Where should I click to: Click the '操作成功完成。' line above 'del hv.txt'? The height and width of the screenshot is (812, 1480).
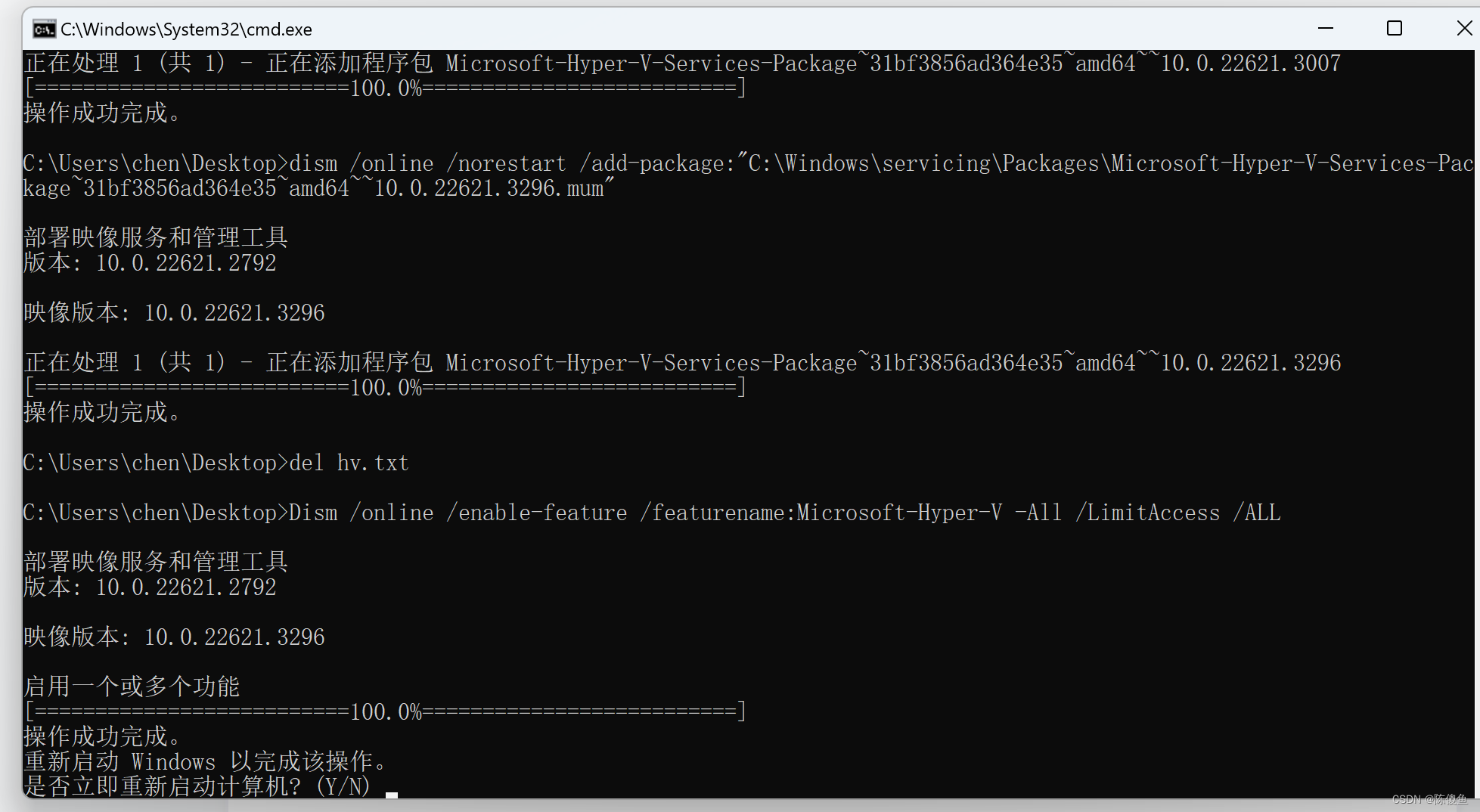point(102,413)
